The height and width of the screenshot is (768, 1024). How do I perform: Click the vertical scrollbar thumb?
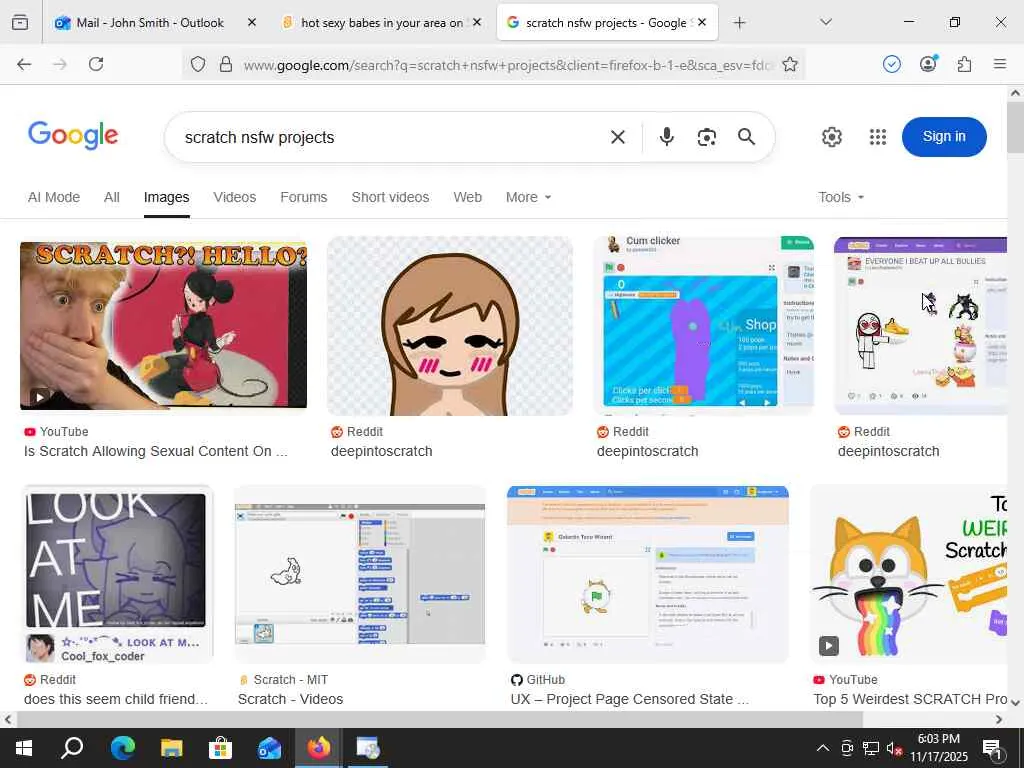click(1015, 127)
